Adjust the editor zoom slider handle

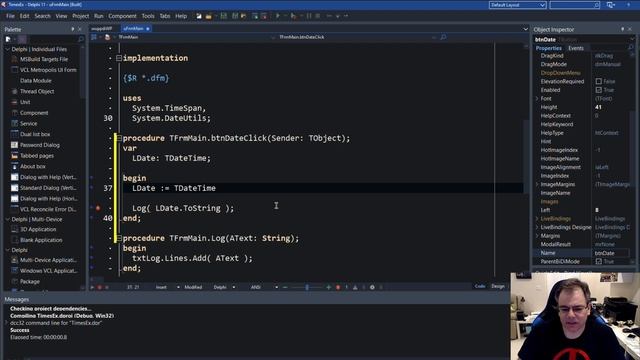(307, 287)
